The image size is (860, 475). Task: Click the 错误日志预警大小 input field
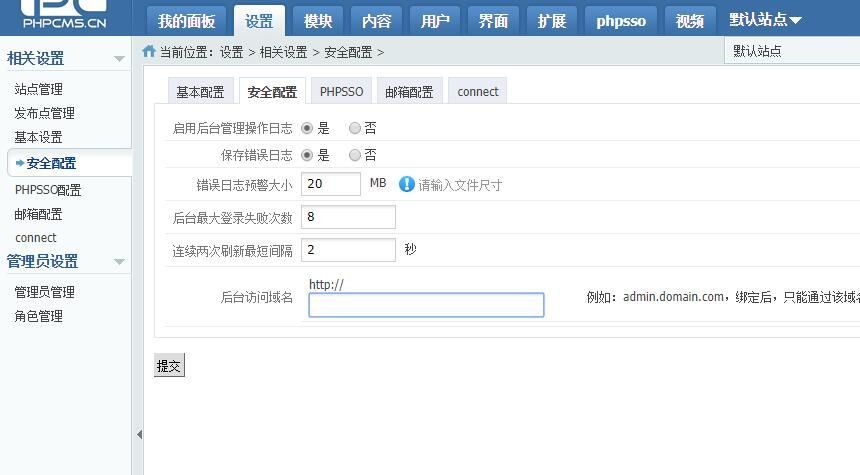point(331,184)
